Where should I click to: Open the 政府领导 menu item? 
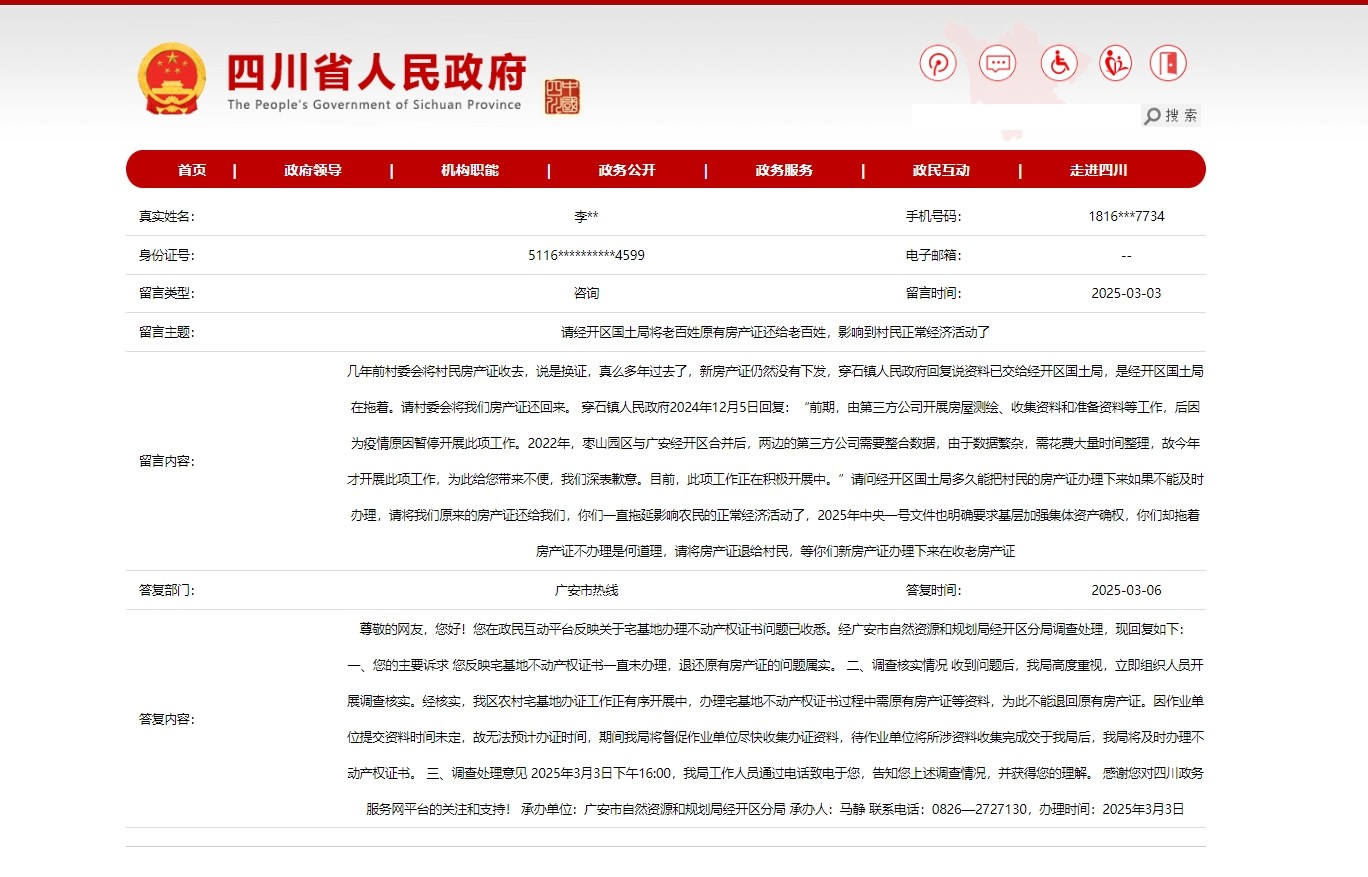click(313, 170)
